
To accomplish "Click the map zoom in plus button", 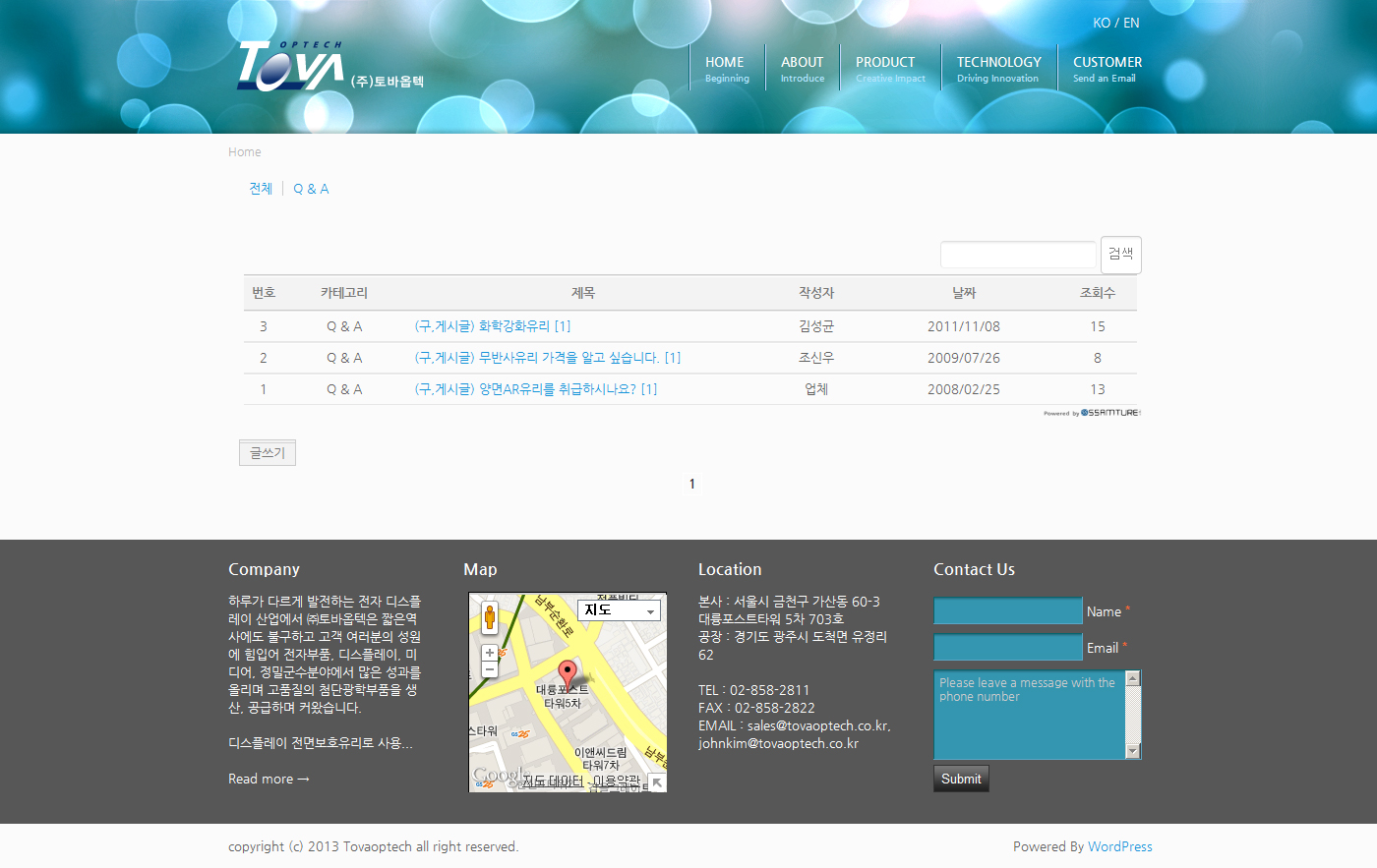I will click(489, 653).
